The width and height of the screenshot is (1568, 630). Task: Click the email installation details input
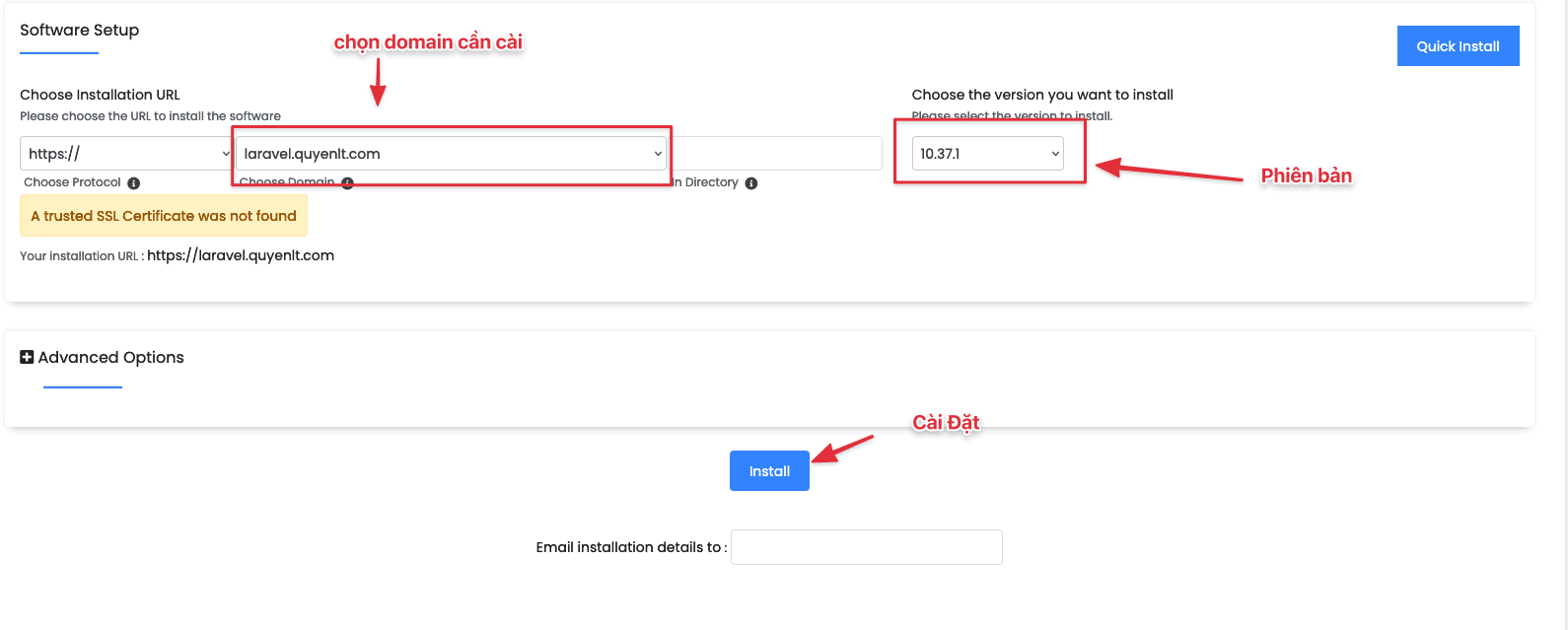pyautogui.click(x=866, y=547)
